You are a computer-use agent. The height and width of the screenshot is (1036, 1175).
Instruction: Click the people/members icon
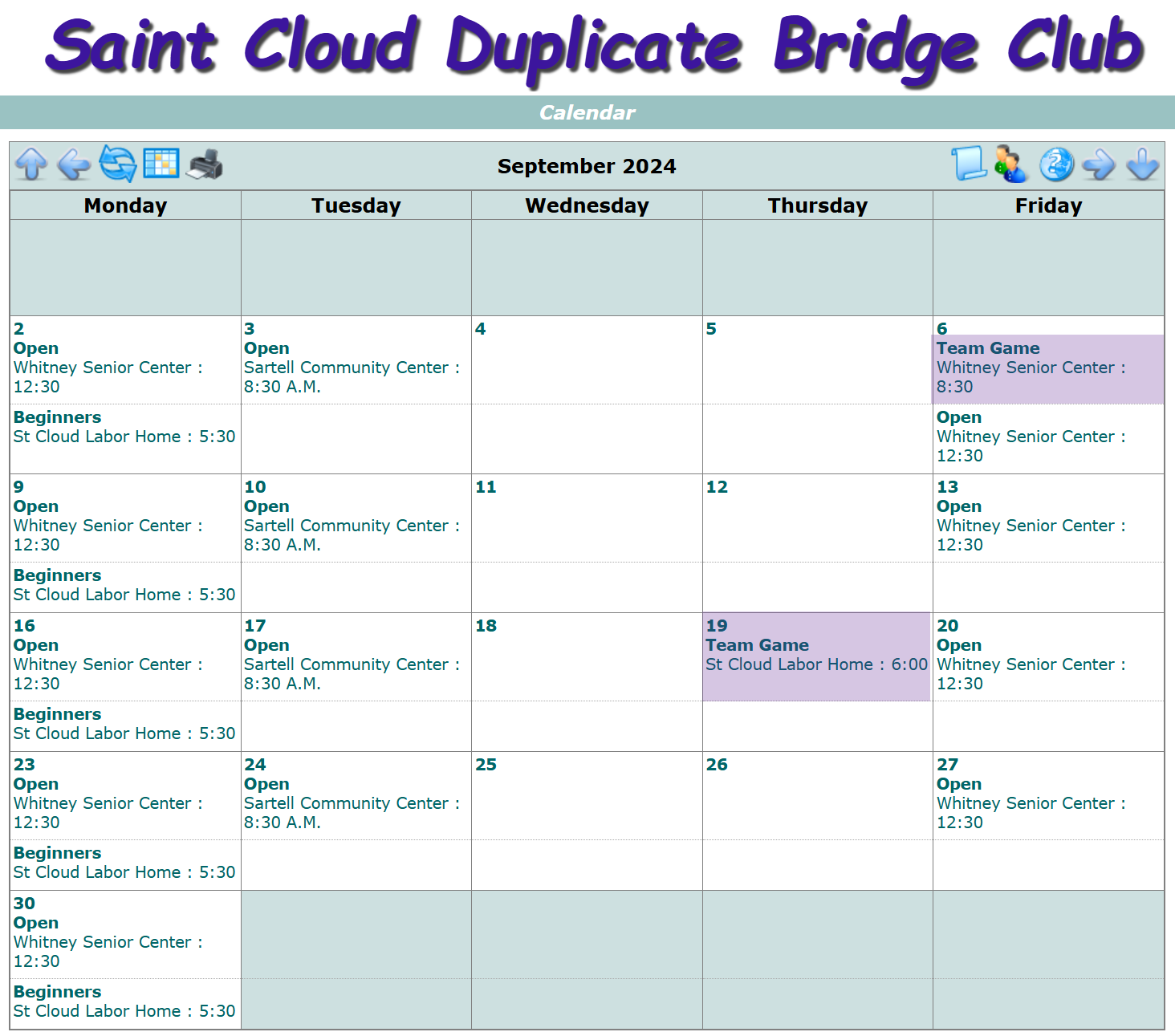point(1010,164)
